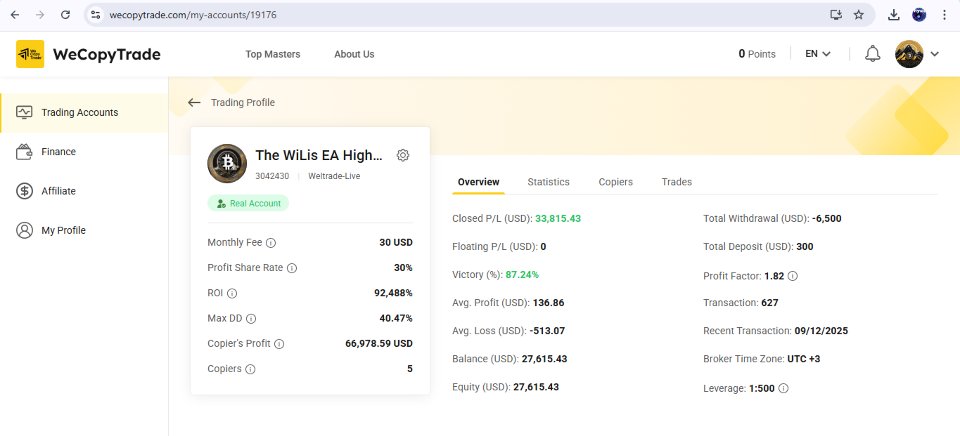Go back in browser history
The width and height of the screenshot is (960, 436).
pyautogui.click(x=15, y=15)
